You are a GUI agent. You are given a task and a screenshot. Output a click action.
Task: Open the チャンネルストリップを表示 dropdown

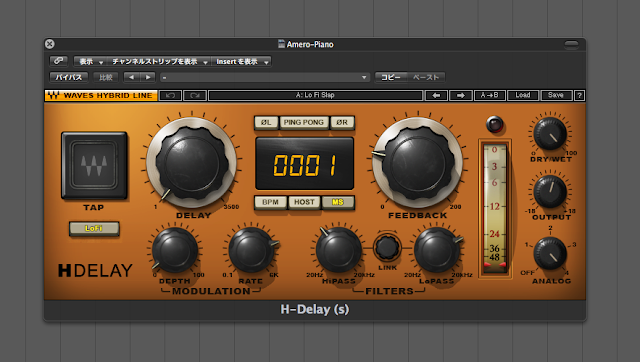pyautogui.click(x=159, y=61)
